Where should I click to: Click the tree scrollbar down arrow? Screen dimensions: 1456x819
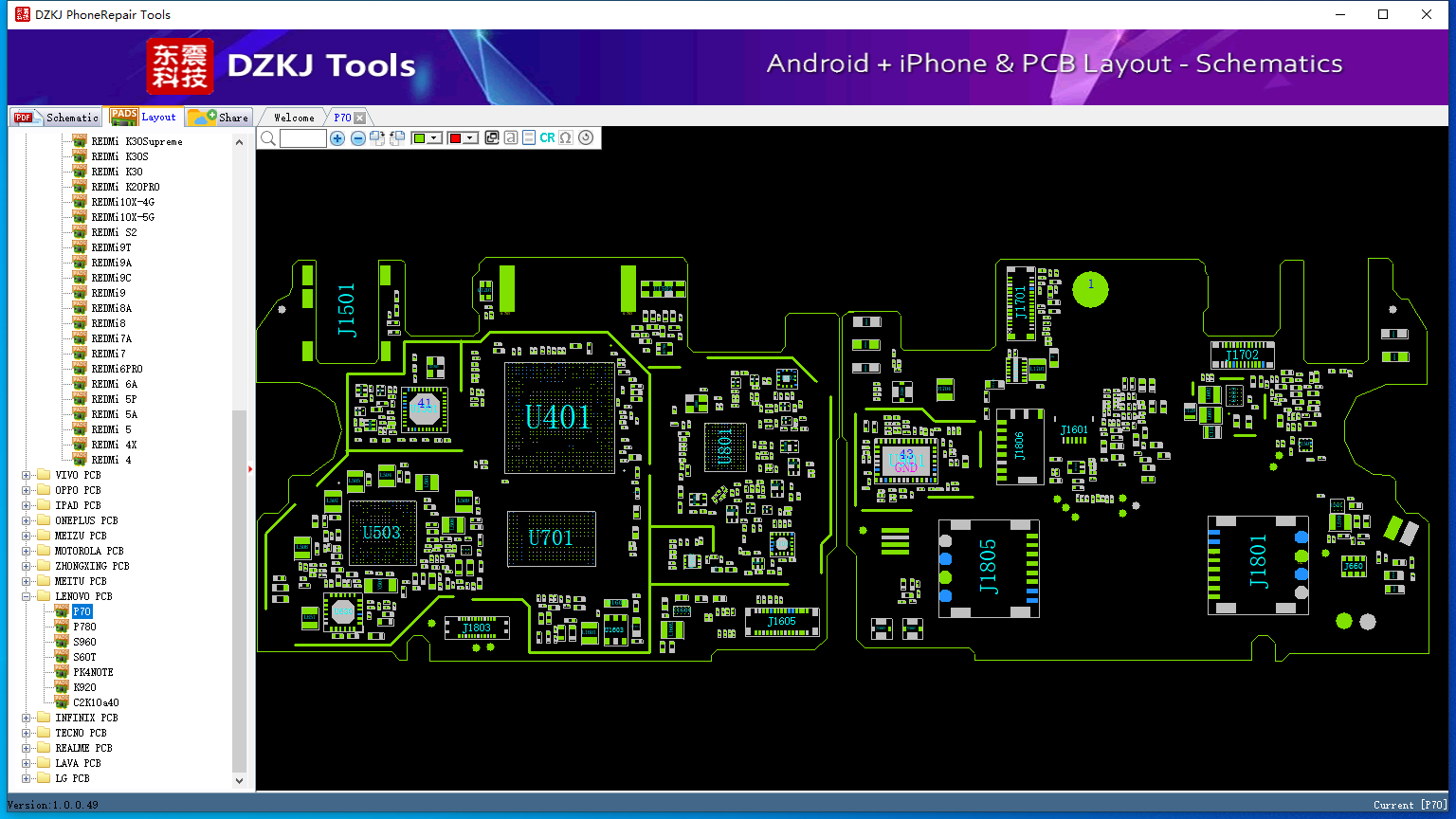point(239,781)
